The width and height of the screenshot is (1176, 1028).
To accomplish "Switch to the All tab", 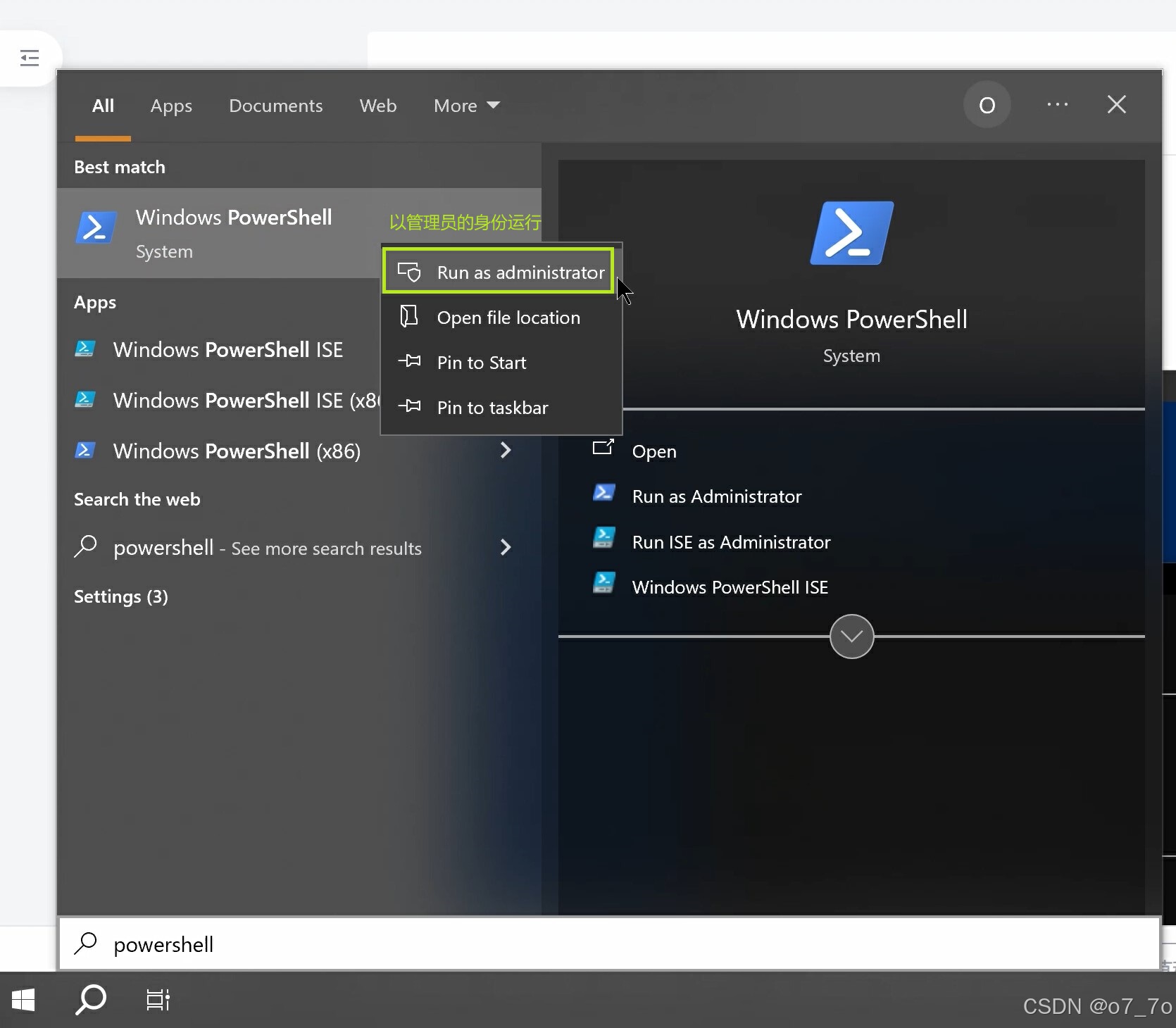I will (x=103, y=106).
